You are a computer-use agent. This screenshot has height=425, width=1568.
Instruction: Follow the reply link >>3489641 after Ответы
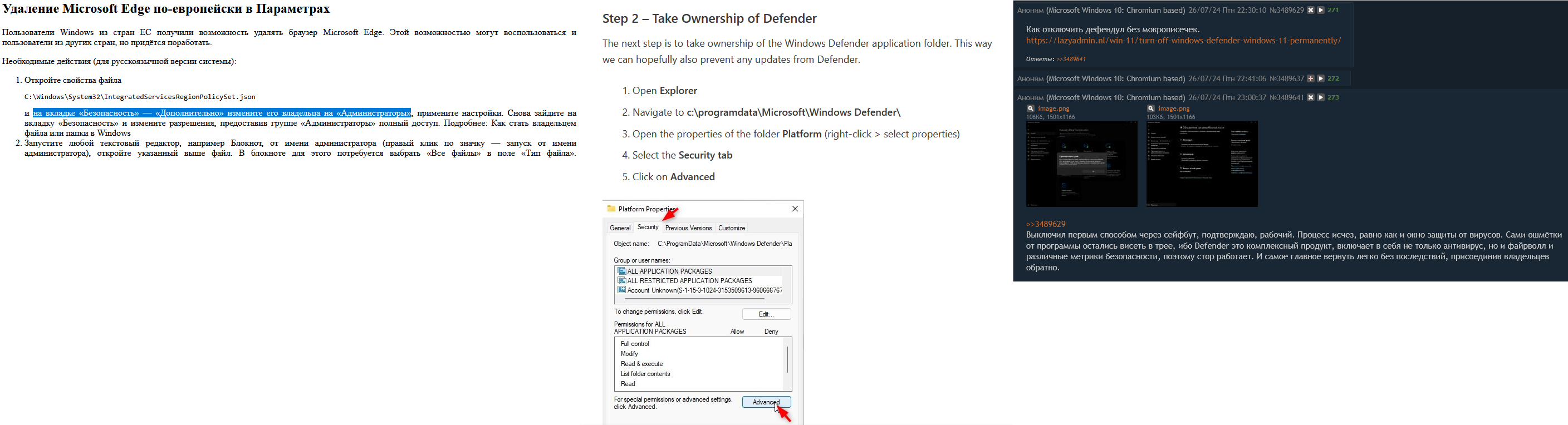[1071, 59]
